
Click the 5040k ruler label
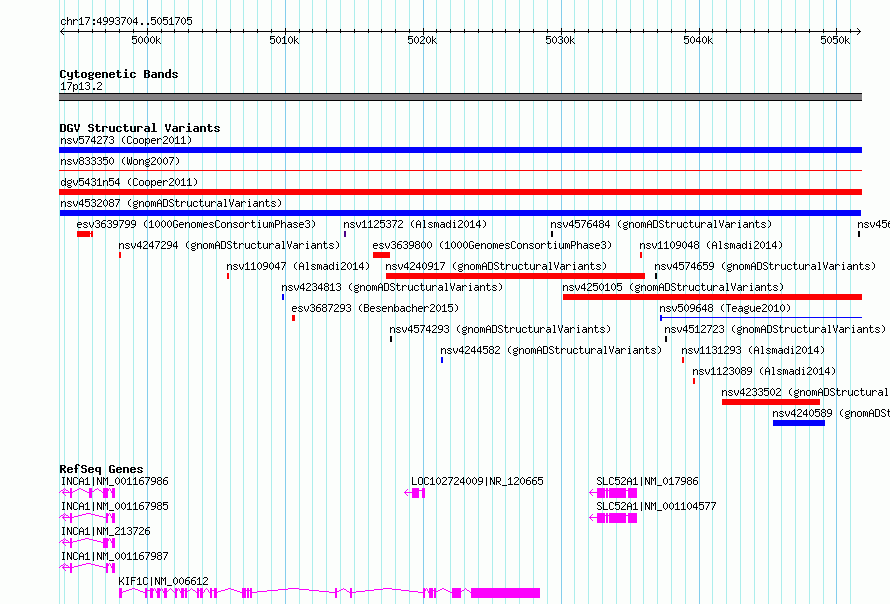click(698, 40)
